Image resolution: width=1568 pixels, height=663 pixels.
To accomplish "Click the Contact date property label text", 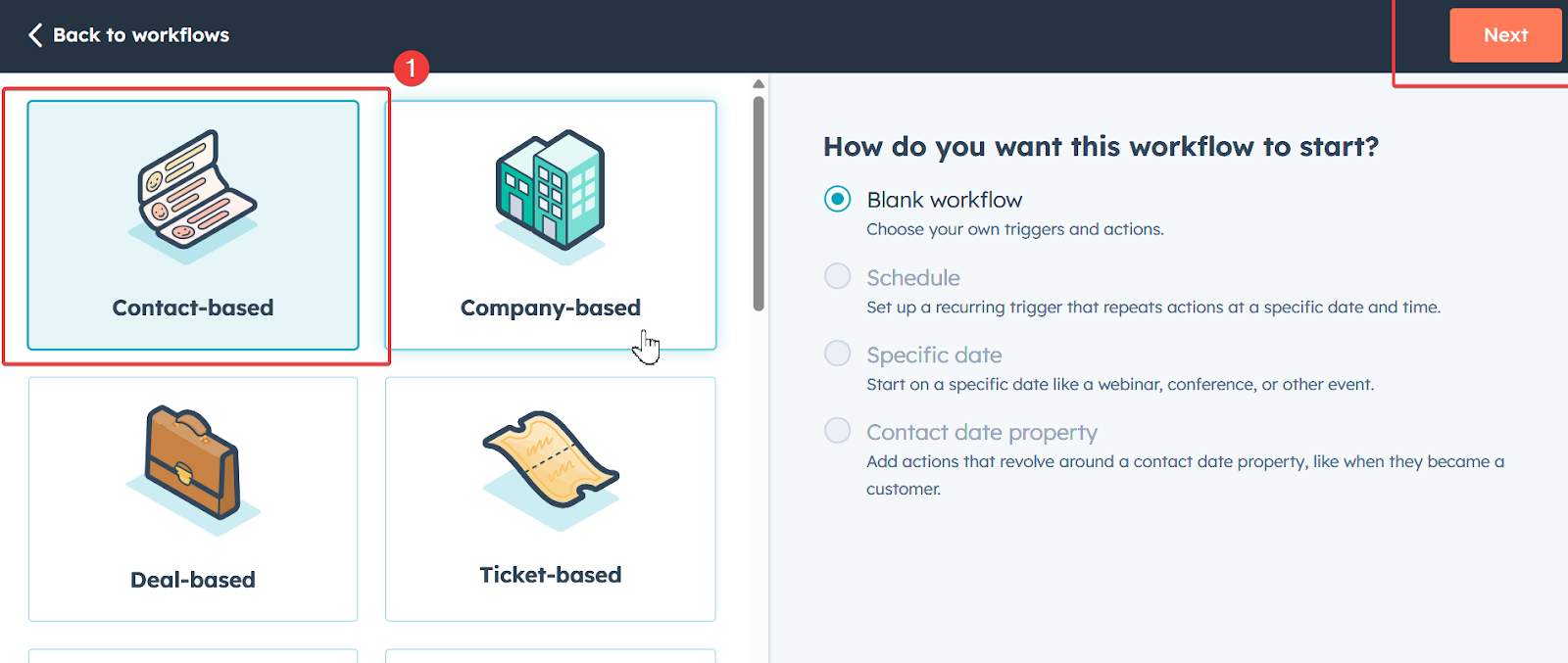I will [x=981, y=433].
